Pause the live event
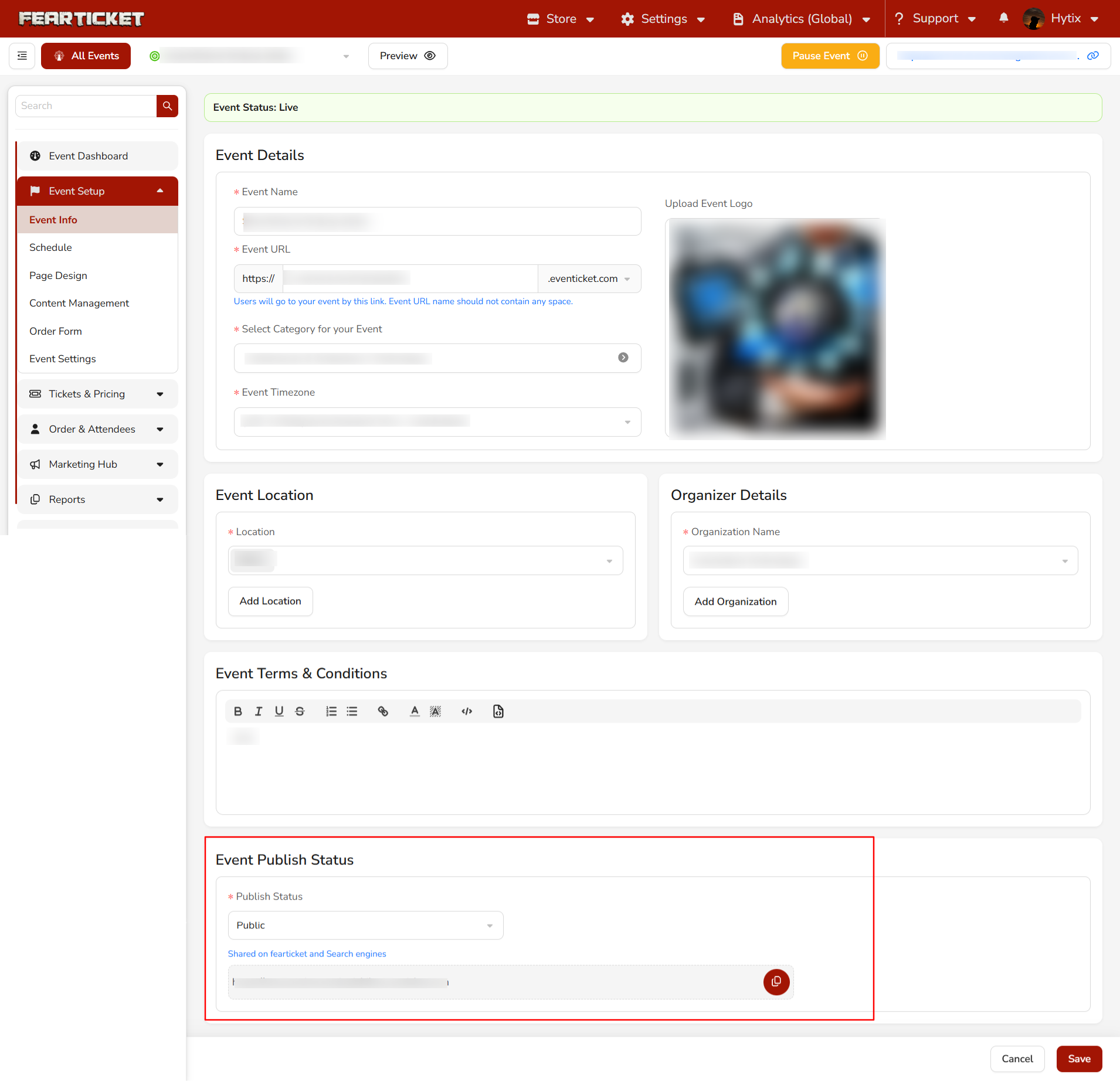 [830, 56]
